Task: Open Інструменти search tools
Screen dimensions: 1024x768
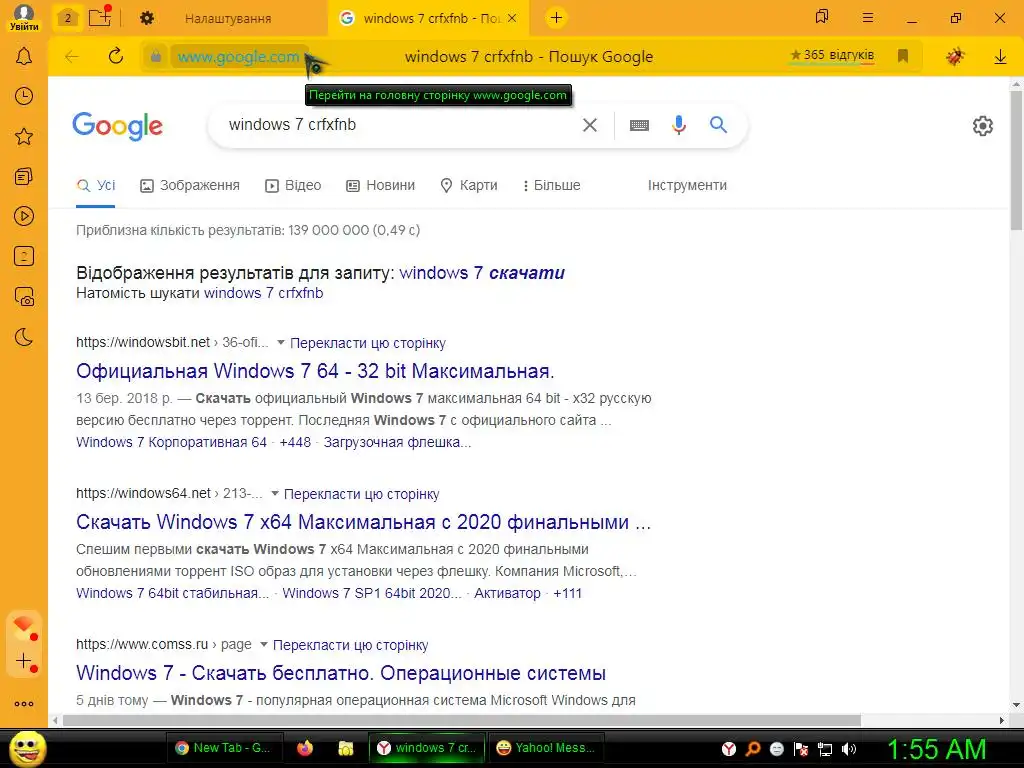Action: (687, 185)
